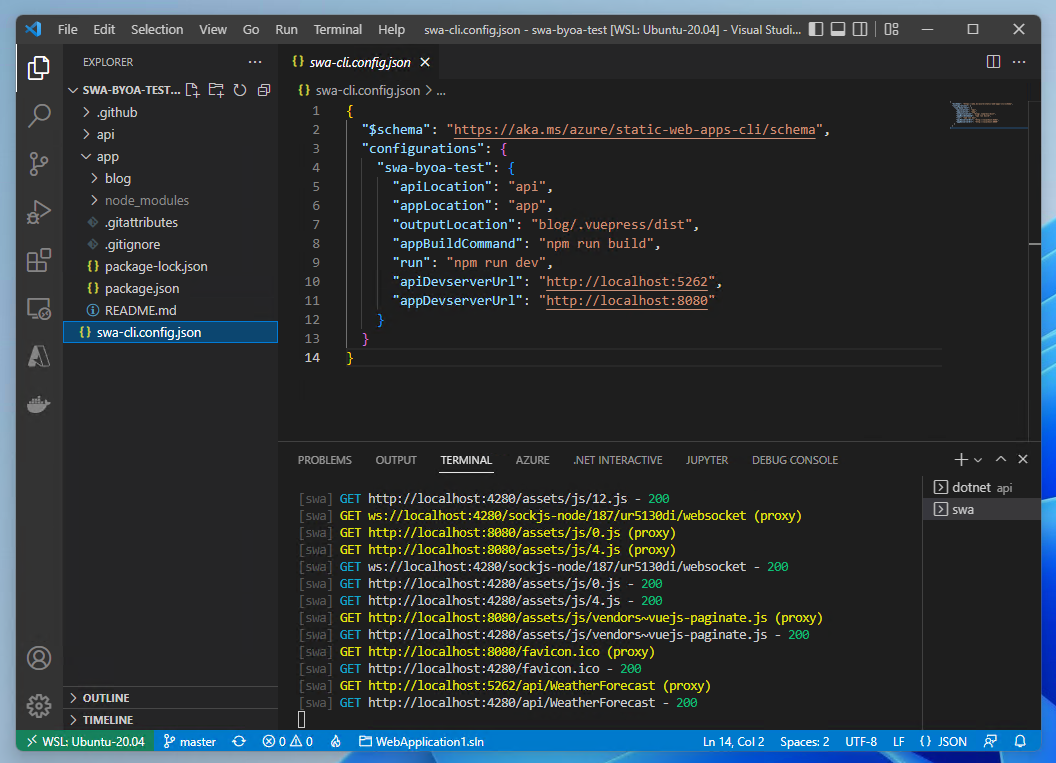Click WebApplication1.sln in status bar
This screenshot has height=763, width=1056.
pos(421,741)
